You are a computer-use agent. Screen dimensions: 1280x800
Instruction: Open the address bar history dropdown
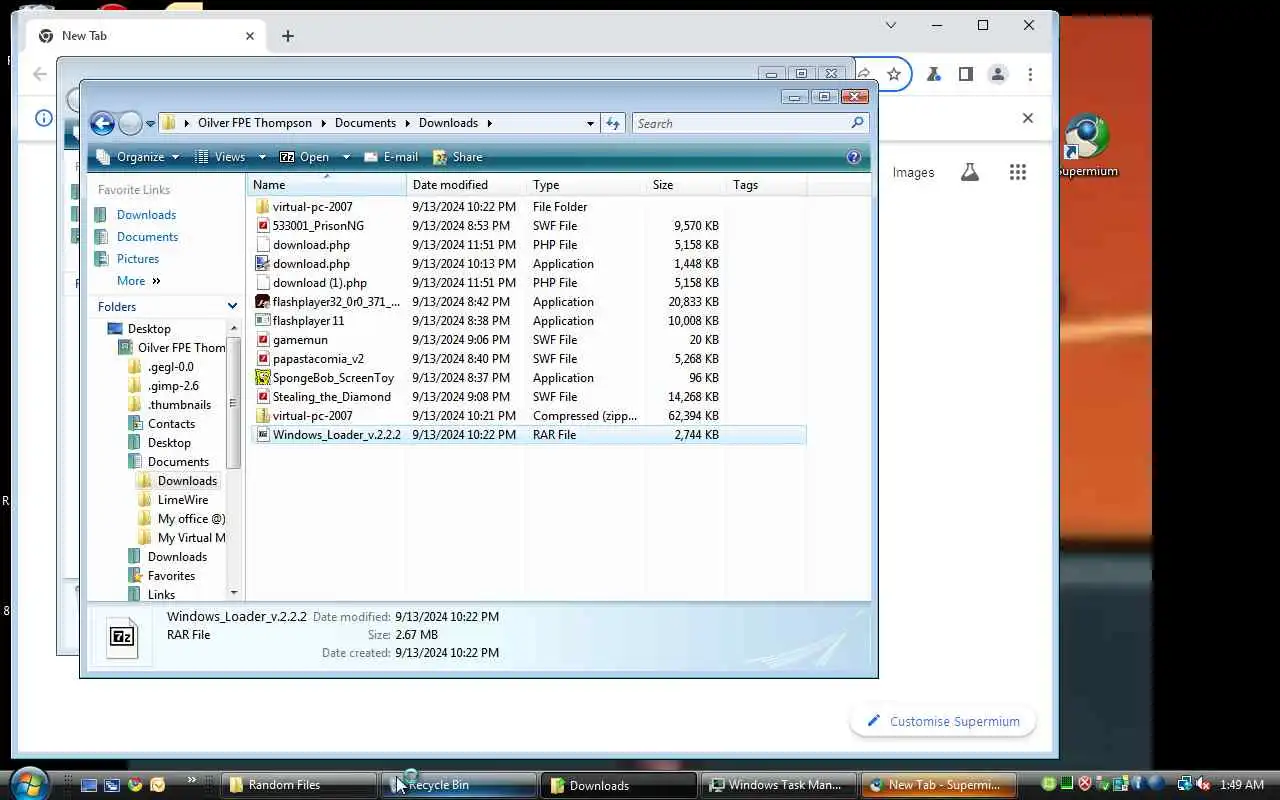click(590, 123)
